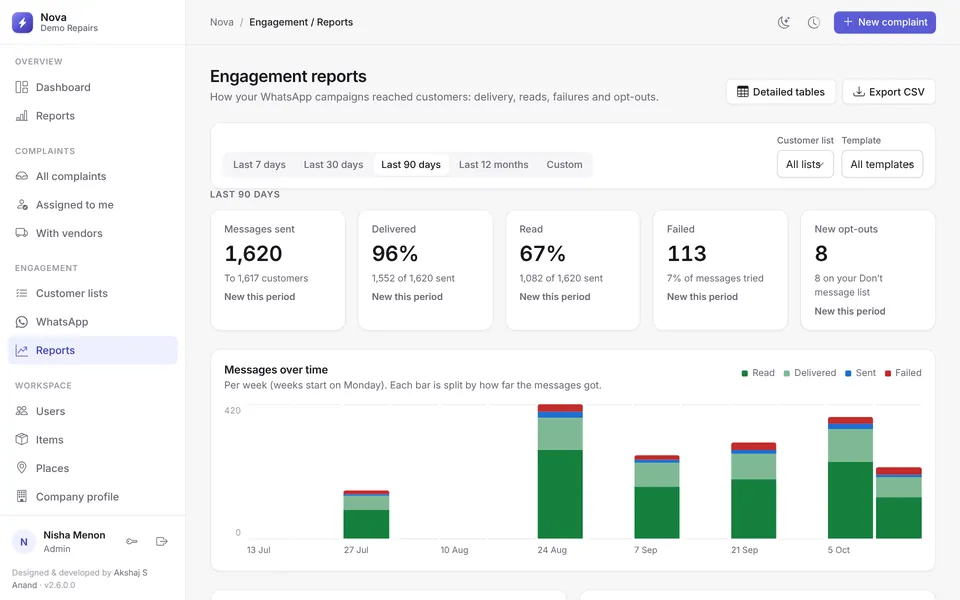Image resolution: width=960 pixels, height=600 pixels.
Task: Open Customer lists page
Action: (93, 293)
